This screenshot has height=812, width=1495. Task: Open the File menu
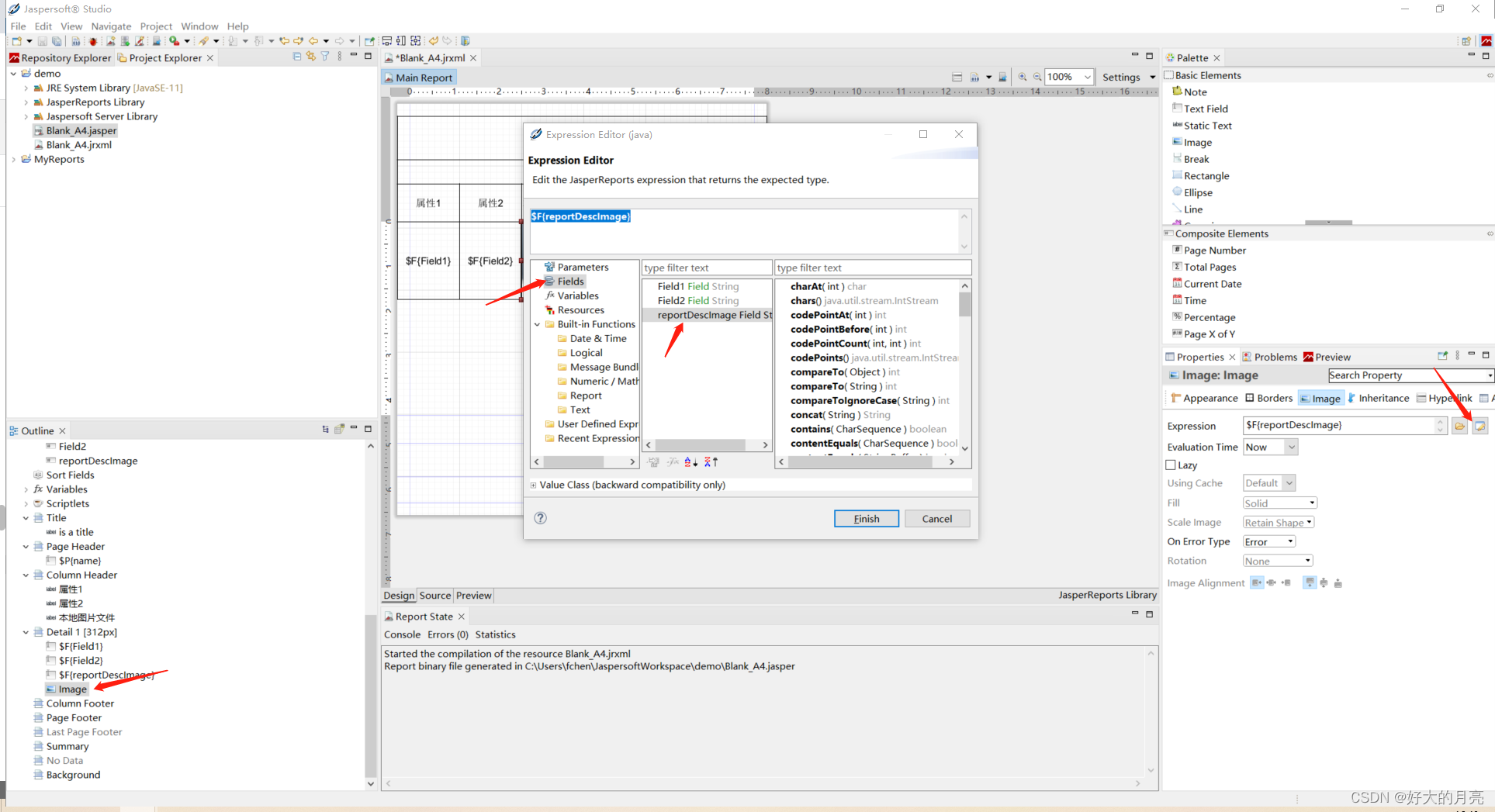pyautogui.click(x=18, y=26)
